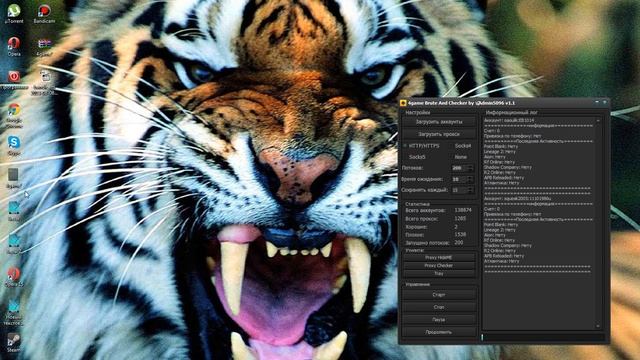The image size is (640, 360).
Task: Open the Bandicam desktop shortcut
Action: (44, 13)
